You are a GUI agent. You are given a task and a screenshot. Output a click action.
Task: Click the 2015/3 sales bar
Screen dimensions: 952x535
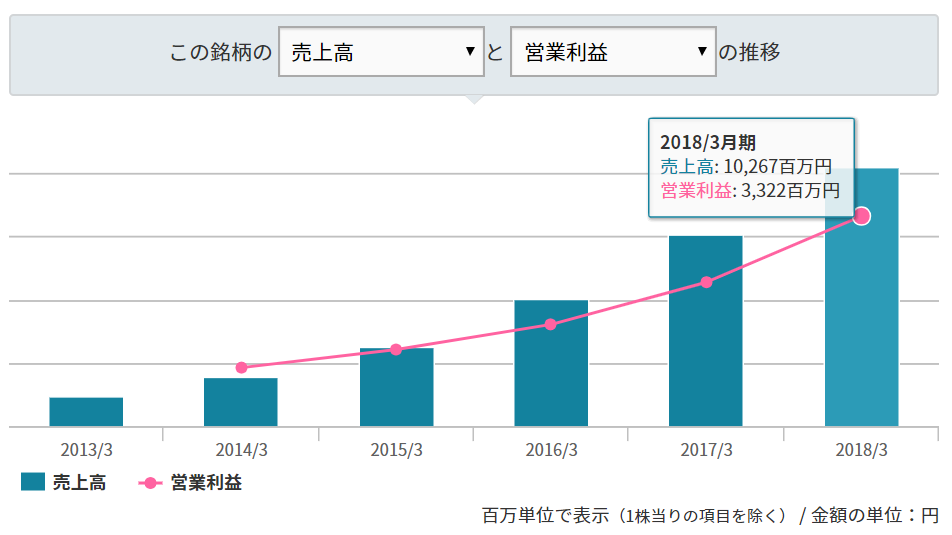click(396, 390)
